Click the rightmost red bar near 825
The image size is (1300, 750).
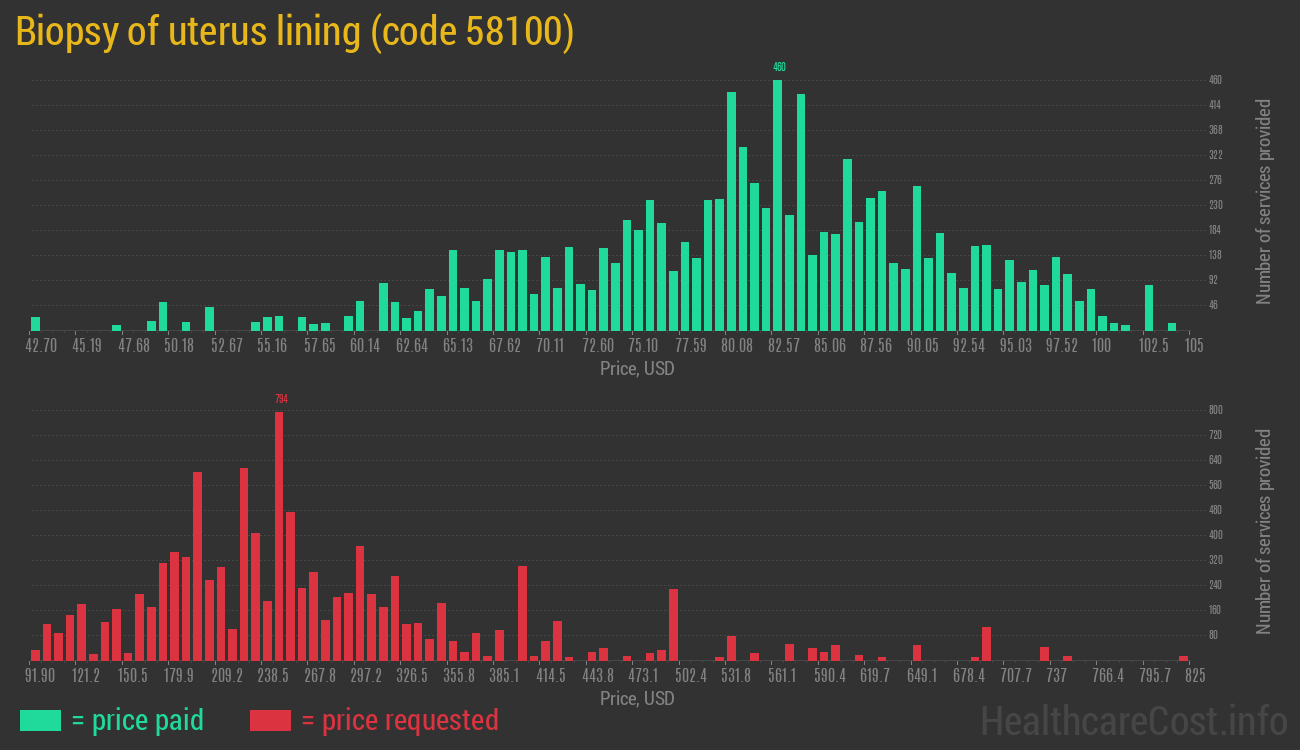1184,658
